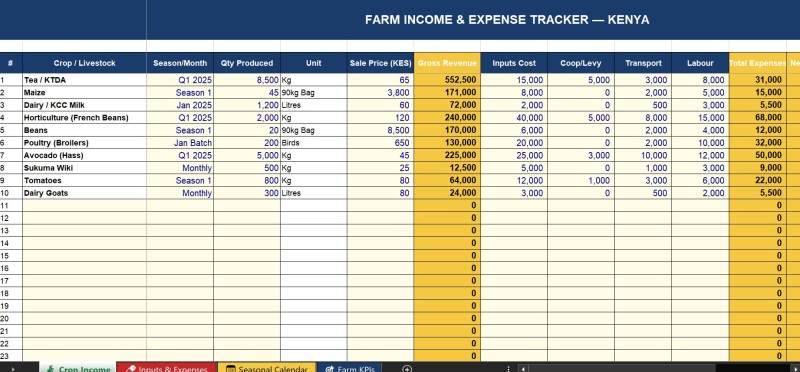
Task: Select the Avocado (Hass) cell
Action: coord(84,155)
